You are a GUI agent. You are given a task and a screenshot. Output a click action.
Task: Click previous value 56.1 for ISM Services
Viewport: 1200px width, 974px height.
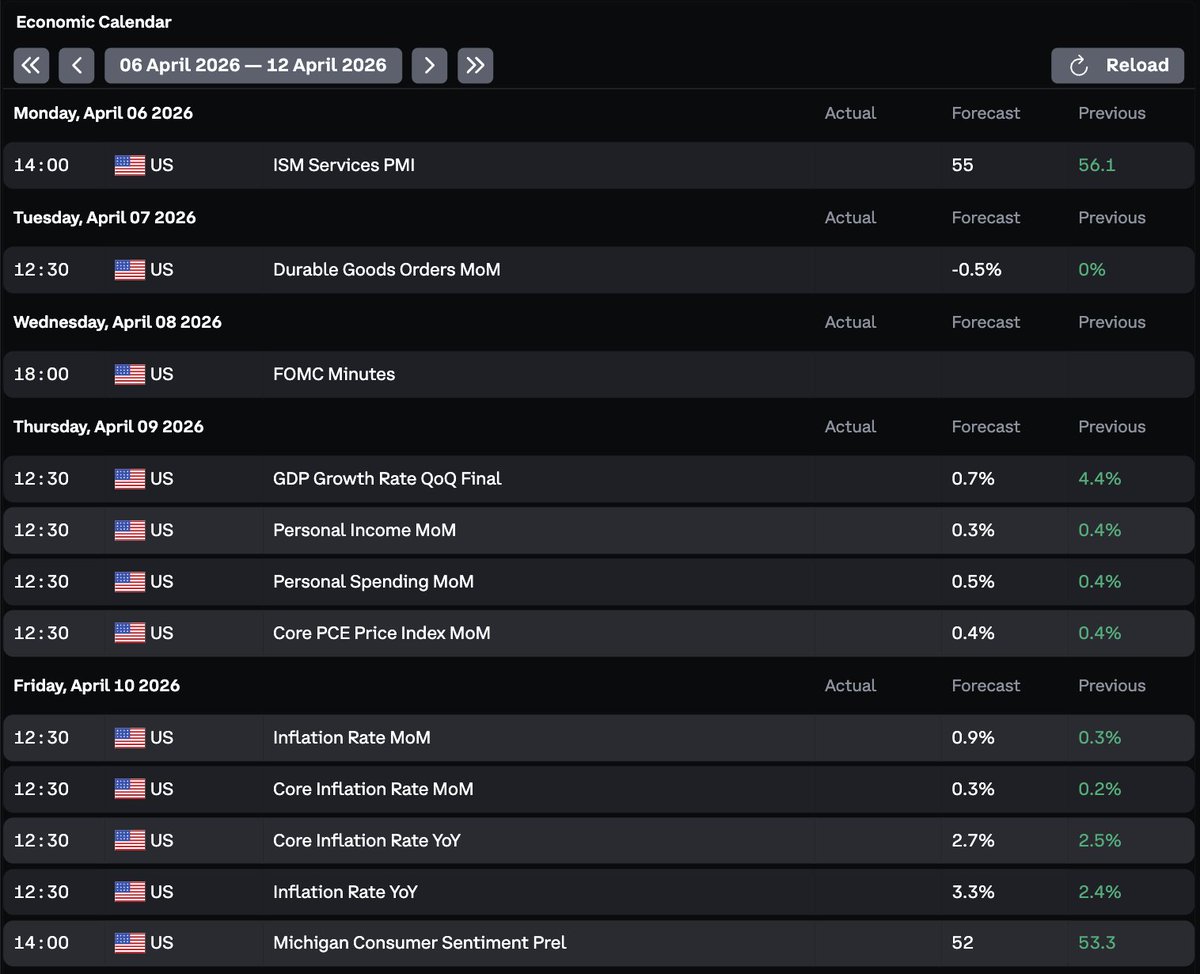(x=1096, y=165)
